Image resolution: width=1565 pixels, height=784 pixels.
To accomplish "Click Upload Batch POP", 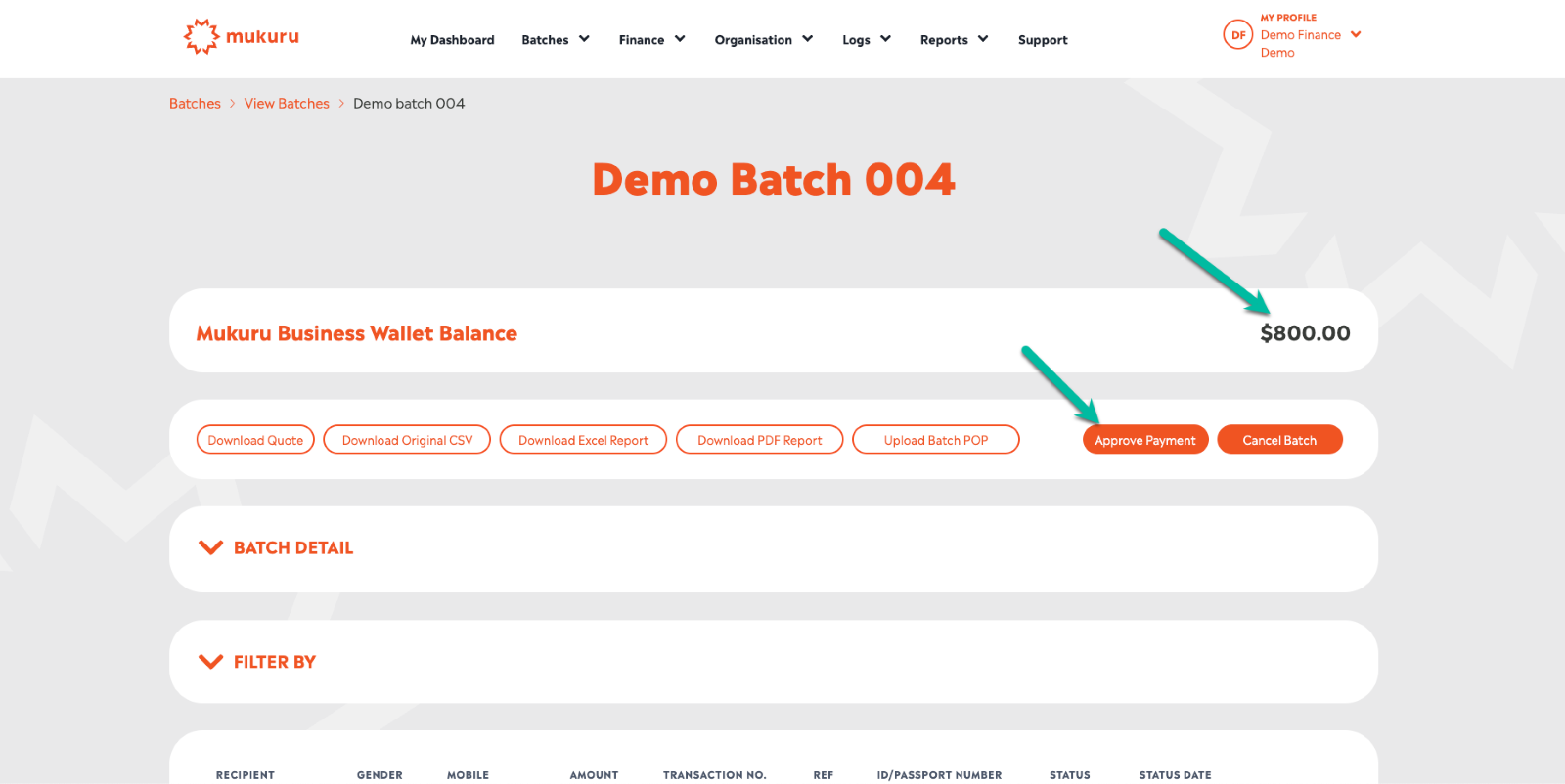I will pos(935,440).
